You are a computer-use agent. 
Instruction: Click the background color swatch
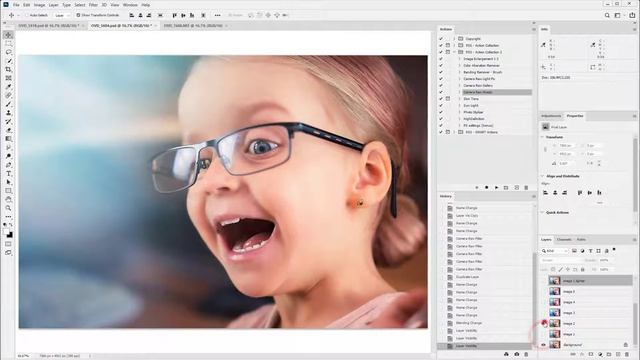(x=10, y=236)
